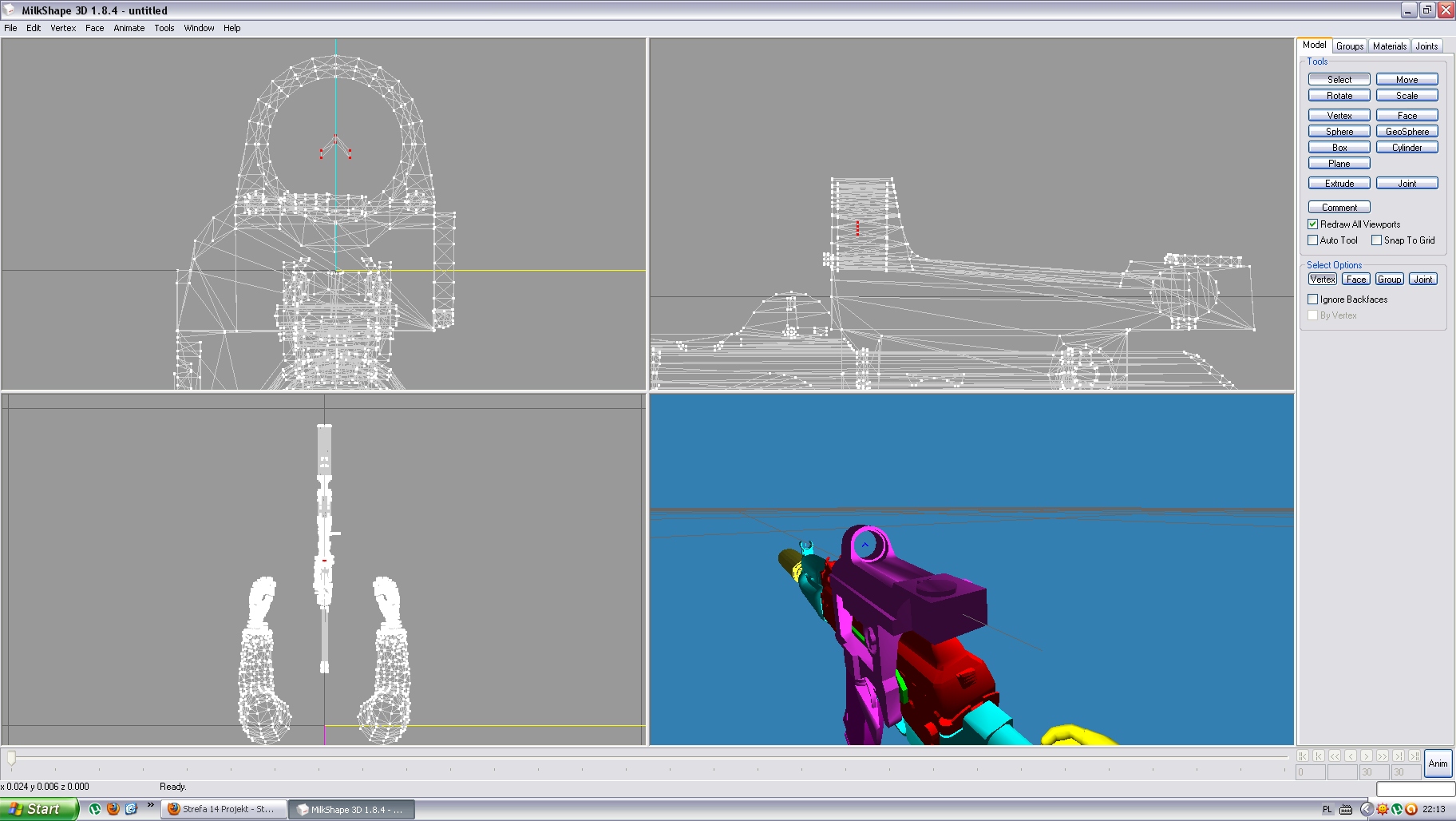Toggle Redraw All Viewports checkbox
This screenshot has height=821, width=1456.
[x=1312, y=224]
